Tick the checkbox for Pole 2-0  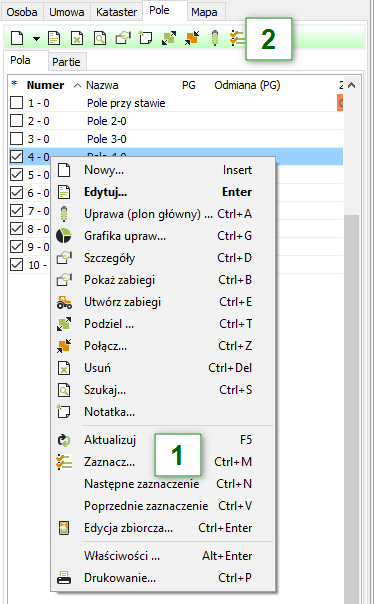(16, 121)
